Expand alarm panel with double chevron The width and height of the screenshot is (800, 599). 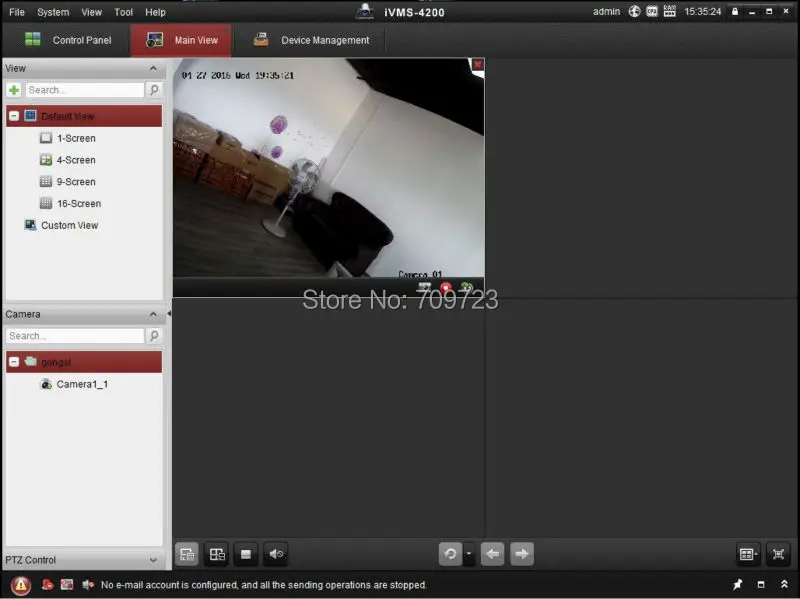784,585
